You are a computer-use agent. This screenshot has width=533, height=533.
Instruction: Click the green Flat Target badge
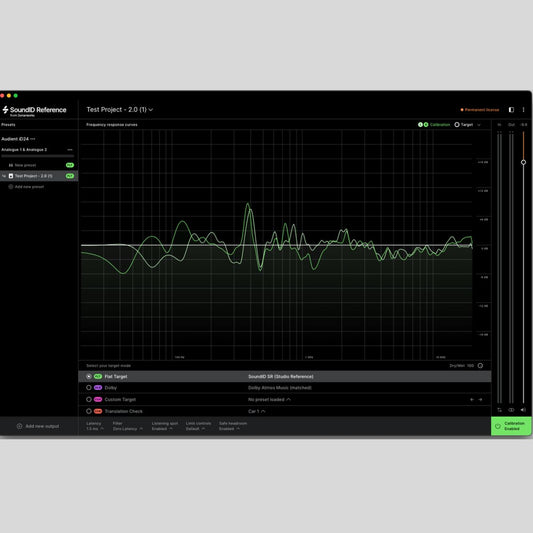(x=98, y=376)
